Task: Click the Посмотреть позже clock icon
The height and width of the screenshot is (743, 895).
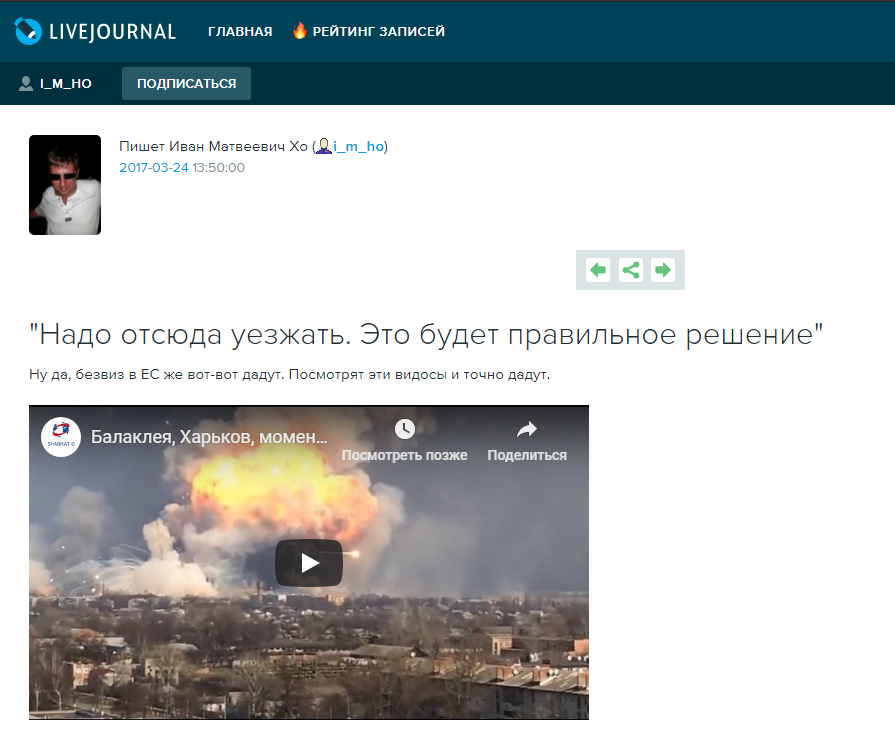Action: click(404, 430)
